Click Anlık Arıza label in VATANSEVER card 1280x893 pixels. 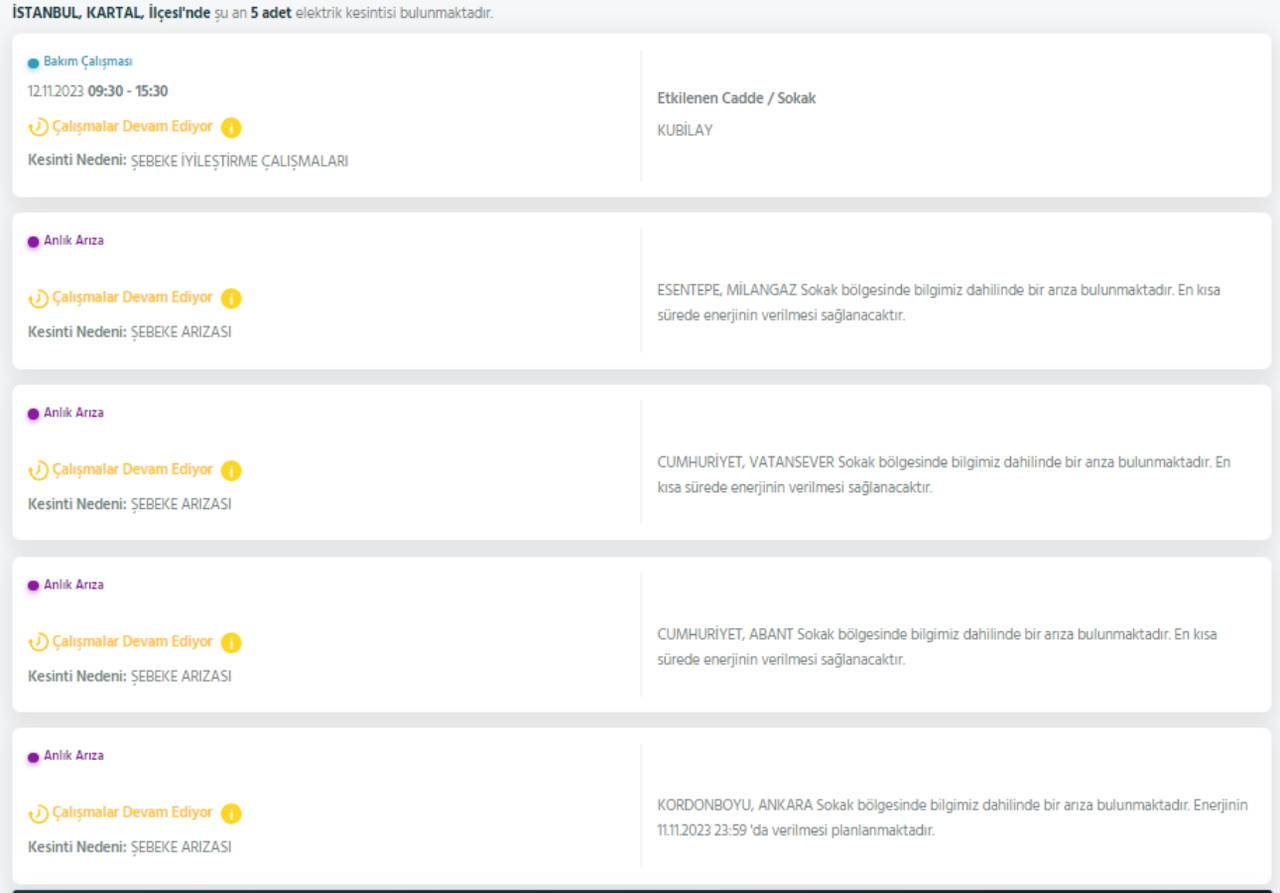[73, 413]
